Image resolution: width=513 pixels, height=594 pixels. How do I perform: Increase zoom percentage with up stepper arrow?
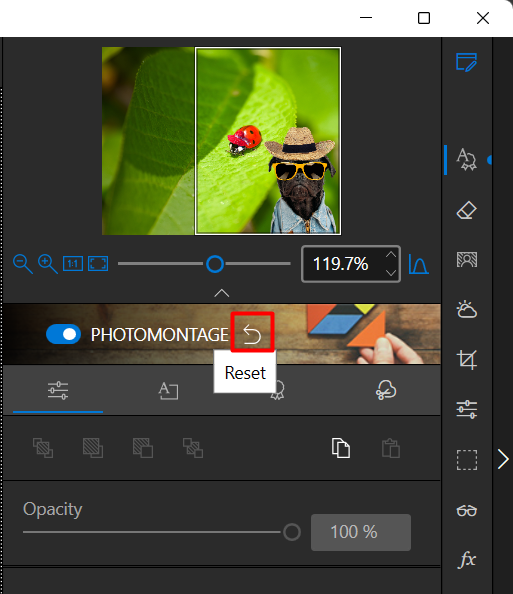391,255
